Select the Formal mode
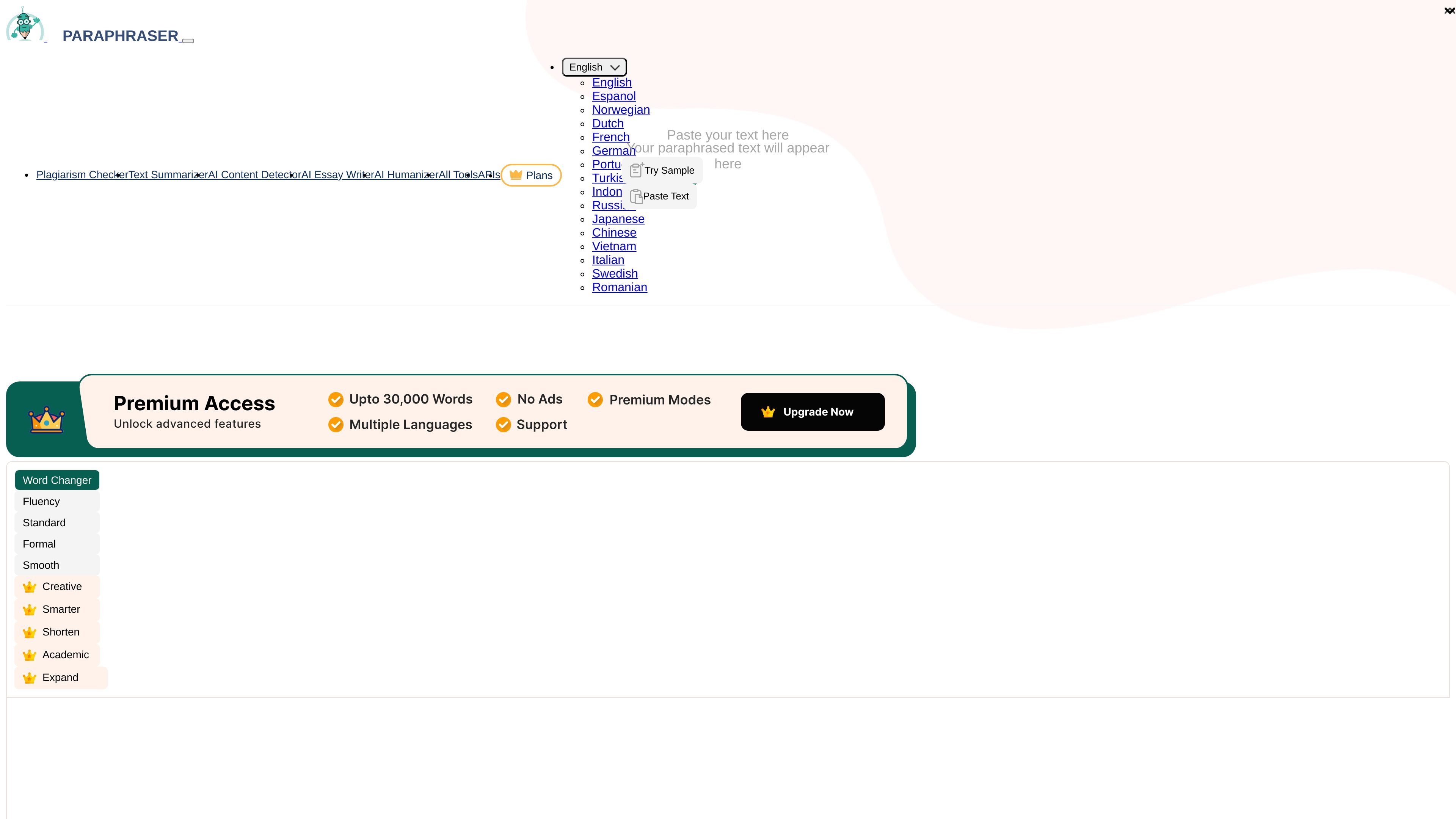Viewport: 1456px width, 819px height. 57,544
